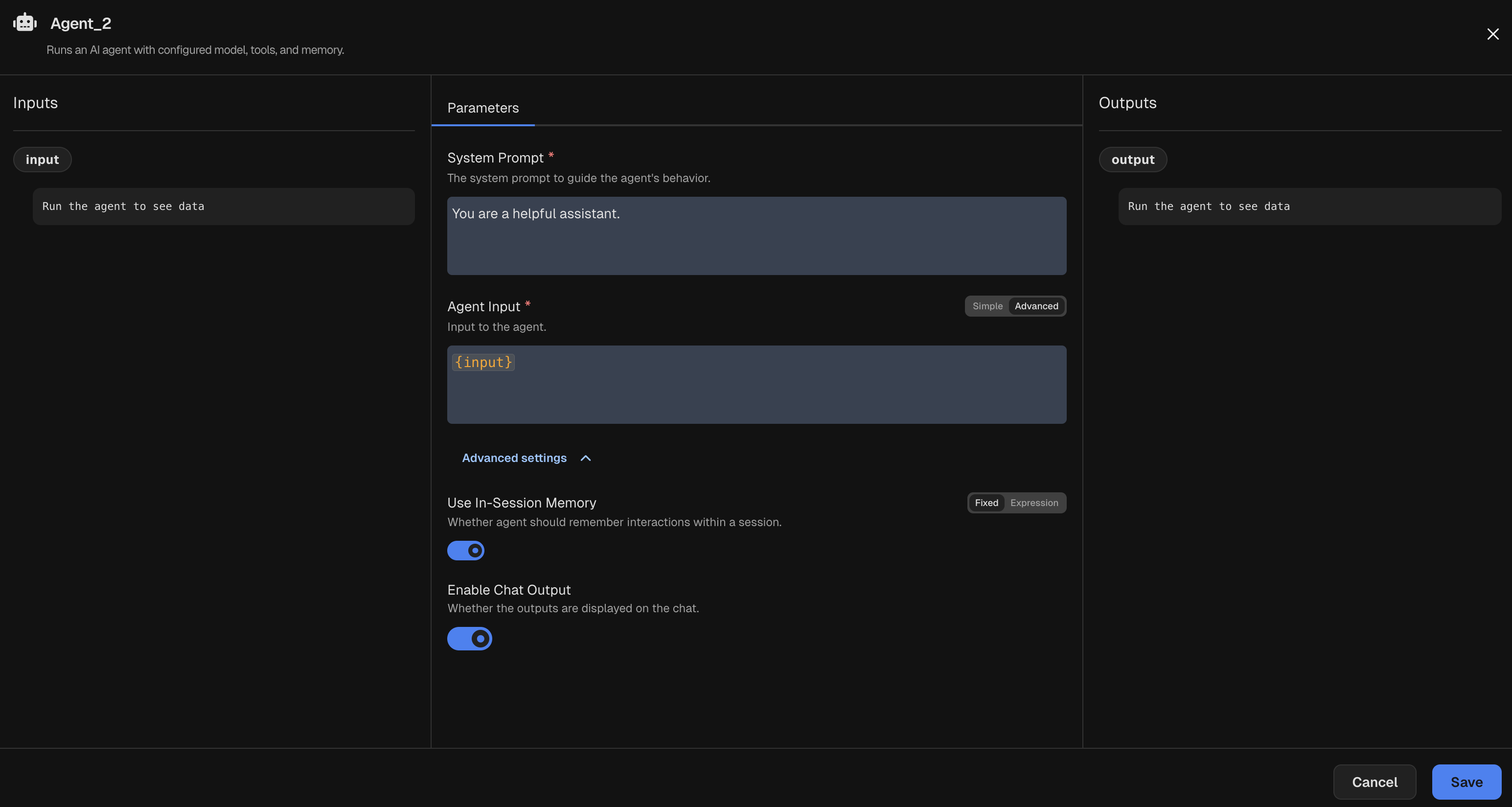The height and width of the screenshot is (807, 1512).
Task: Close the Agent_2 configuration panel
Action: point(1492,33)
